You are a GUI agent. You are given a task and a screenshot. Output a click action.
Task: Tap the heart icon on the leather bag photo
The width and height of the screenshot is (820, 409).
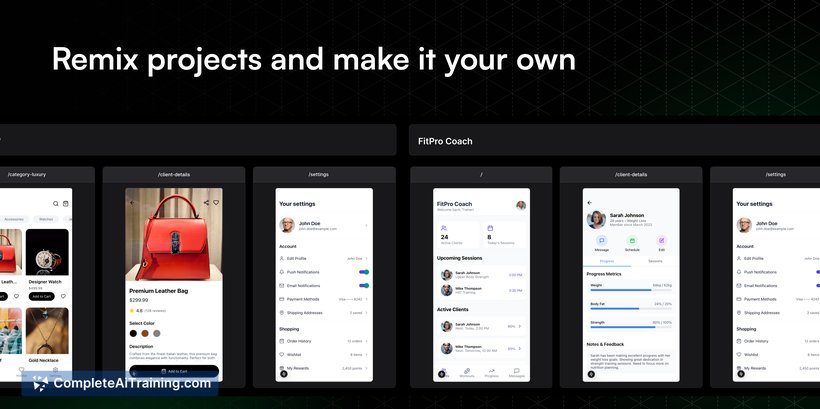pos(215,202)
